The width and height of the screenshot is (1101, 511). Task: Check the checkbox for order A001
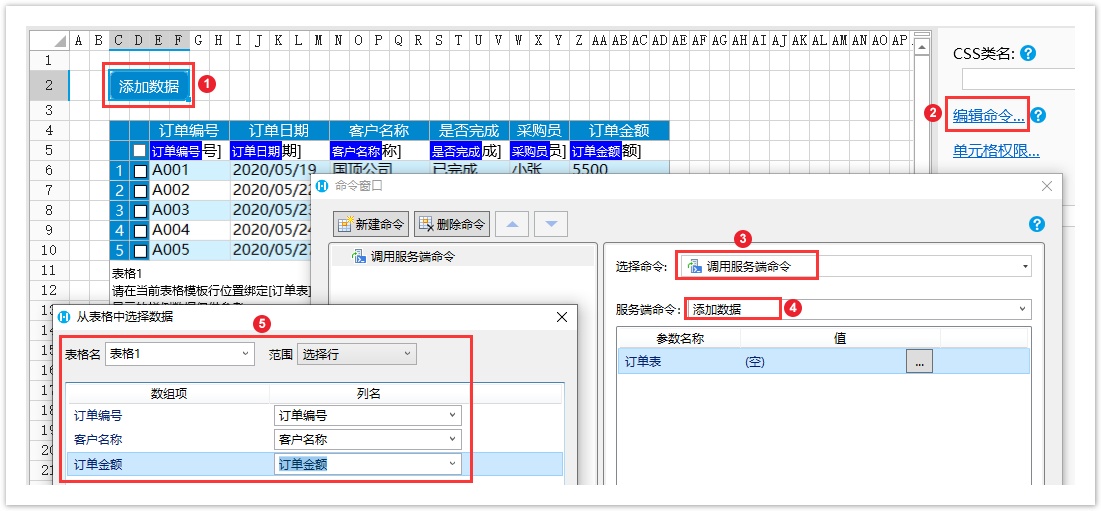tap(140, 171)
